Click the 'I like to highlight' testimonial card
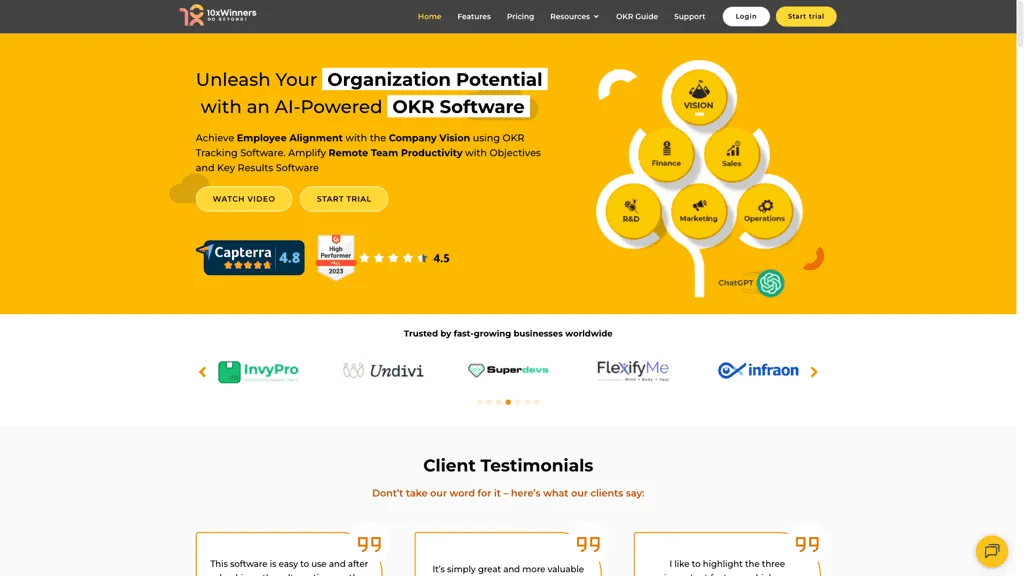 tap(727, 554)
